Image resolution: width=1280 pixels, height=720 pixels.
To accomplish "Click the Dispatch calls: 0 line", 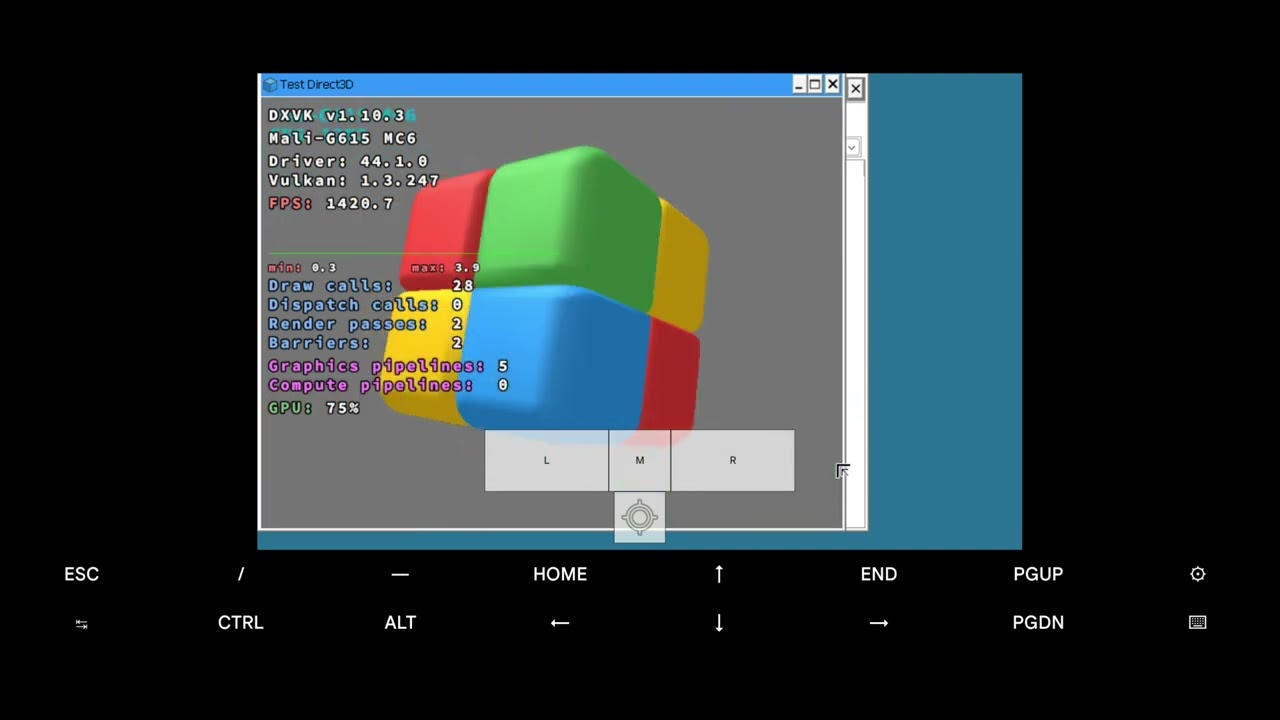I will [x=365, y=305].
